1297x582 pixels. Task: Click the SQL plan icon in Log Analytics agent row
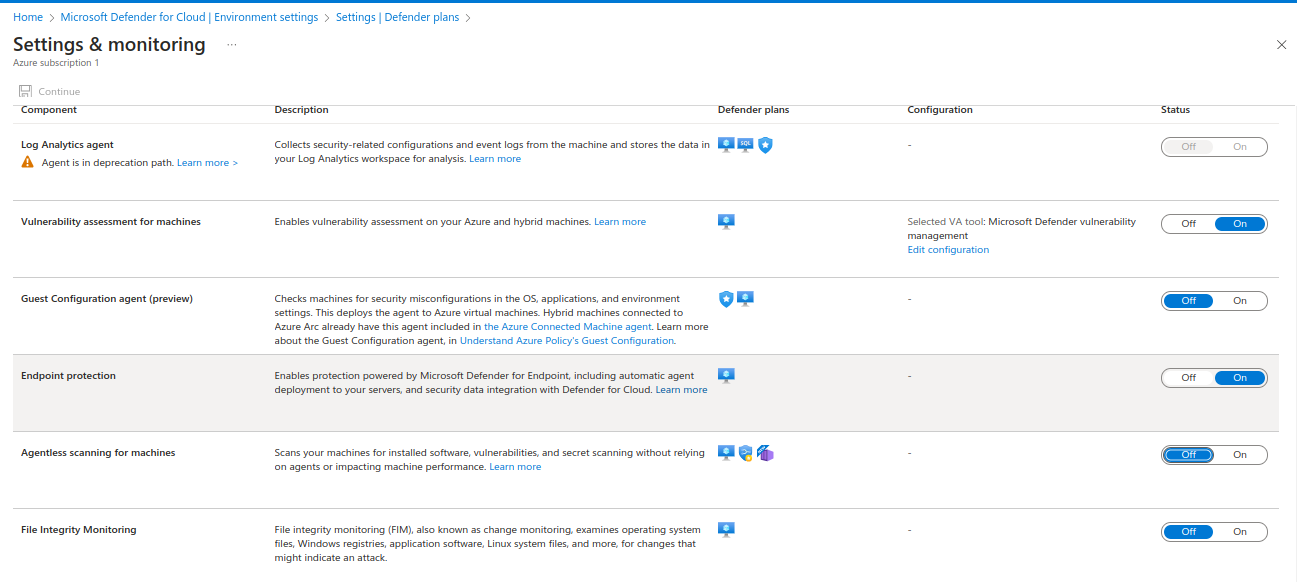(x=745, y=145)
